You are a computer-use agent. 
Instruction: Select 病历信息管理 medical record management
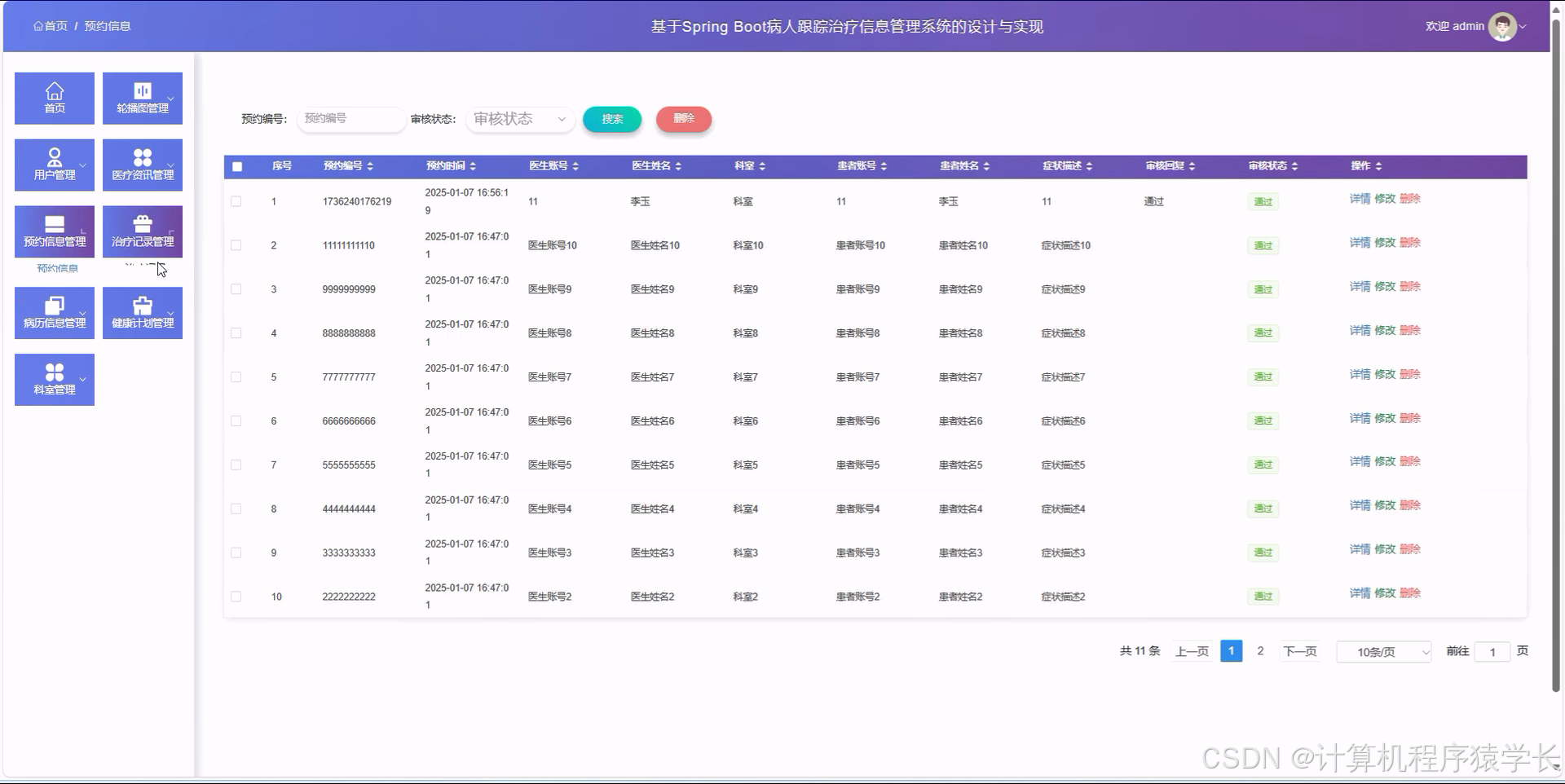pyautogui.click(x=54, y=312)
